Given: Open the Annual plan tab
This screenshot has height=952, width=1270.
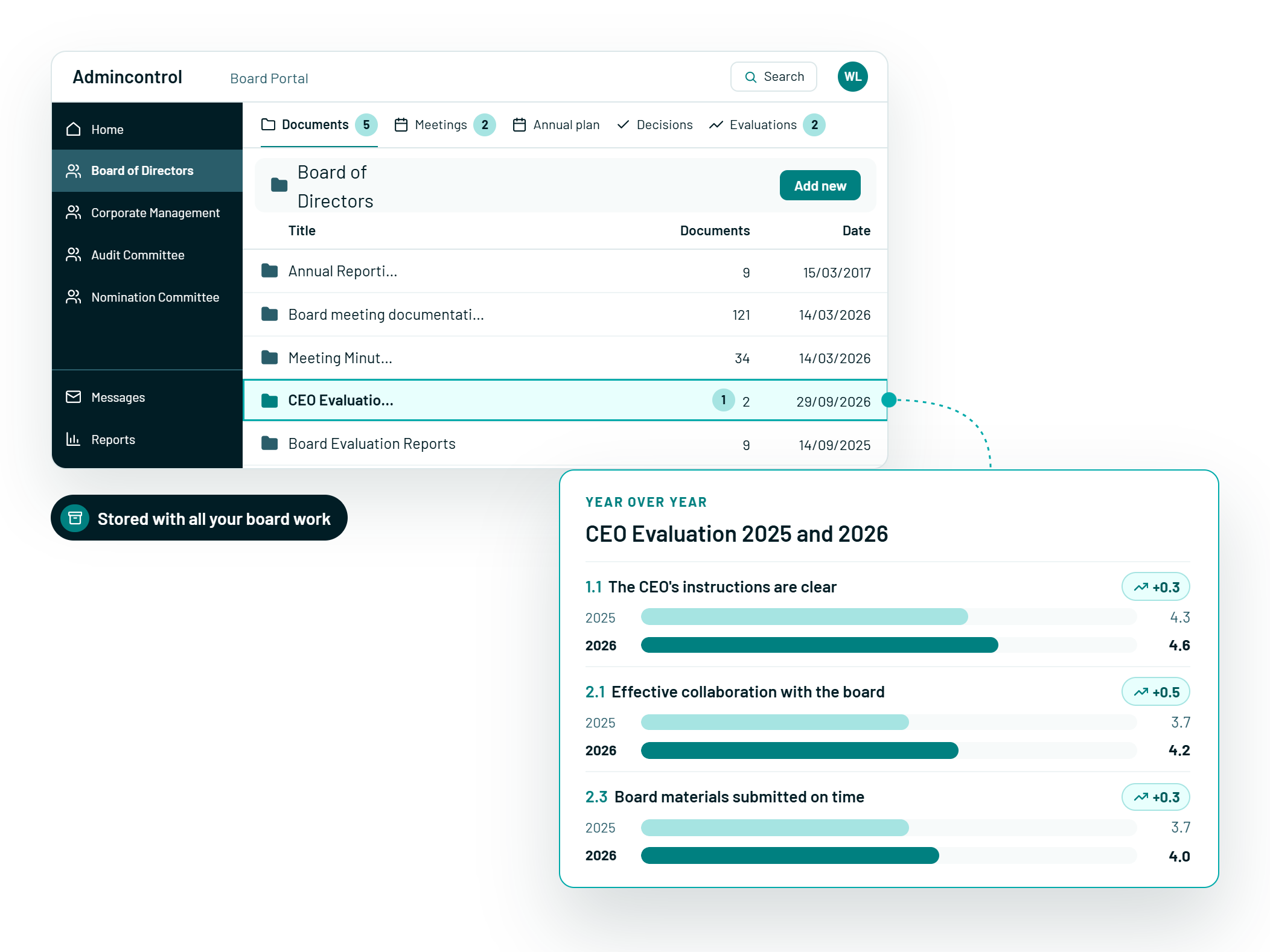Looking at the screenshot, I should pos(556,125).
